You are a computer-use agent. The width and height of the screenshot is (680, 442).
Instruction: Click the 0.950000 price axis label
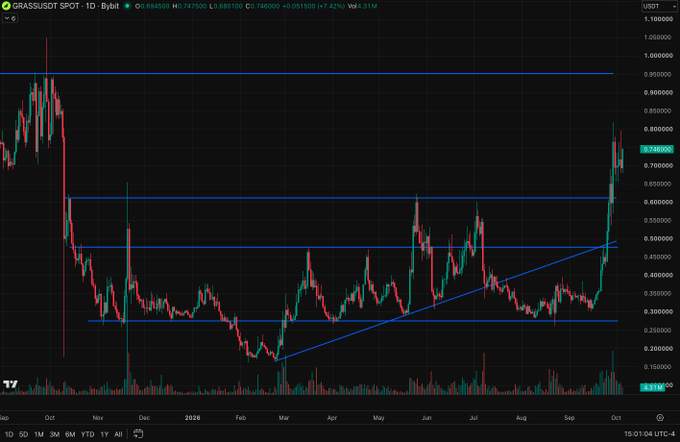click(x=658, y=74)
